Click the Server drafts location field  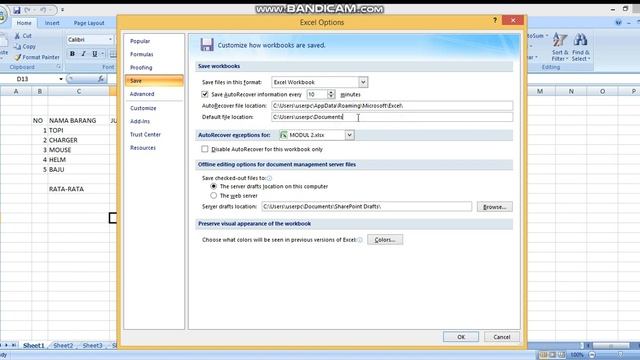pyautogui.click(x=367, y=207)
